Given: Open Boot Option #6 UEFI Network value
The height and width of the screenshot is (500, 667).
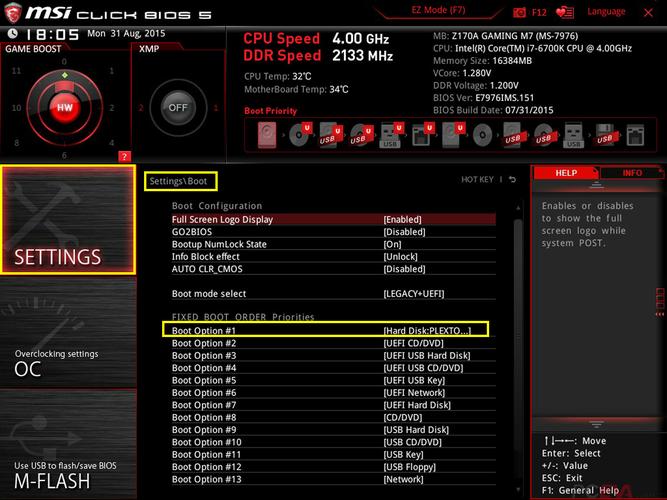Looking at the screenshot, I should [x=414, y=392].
